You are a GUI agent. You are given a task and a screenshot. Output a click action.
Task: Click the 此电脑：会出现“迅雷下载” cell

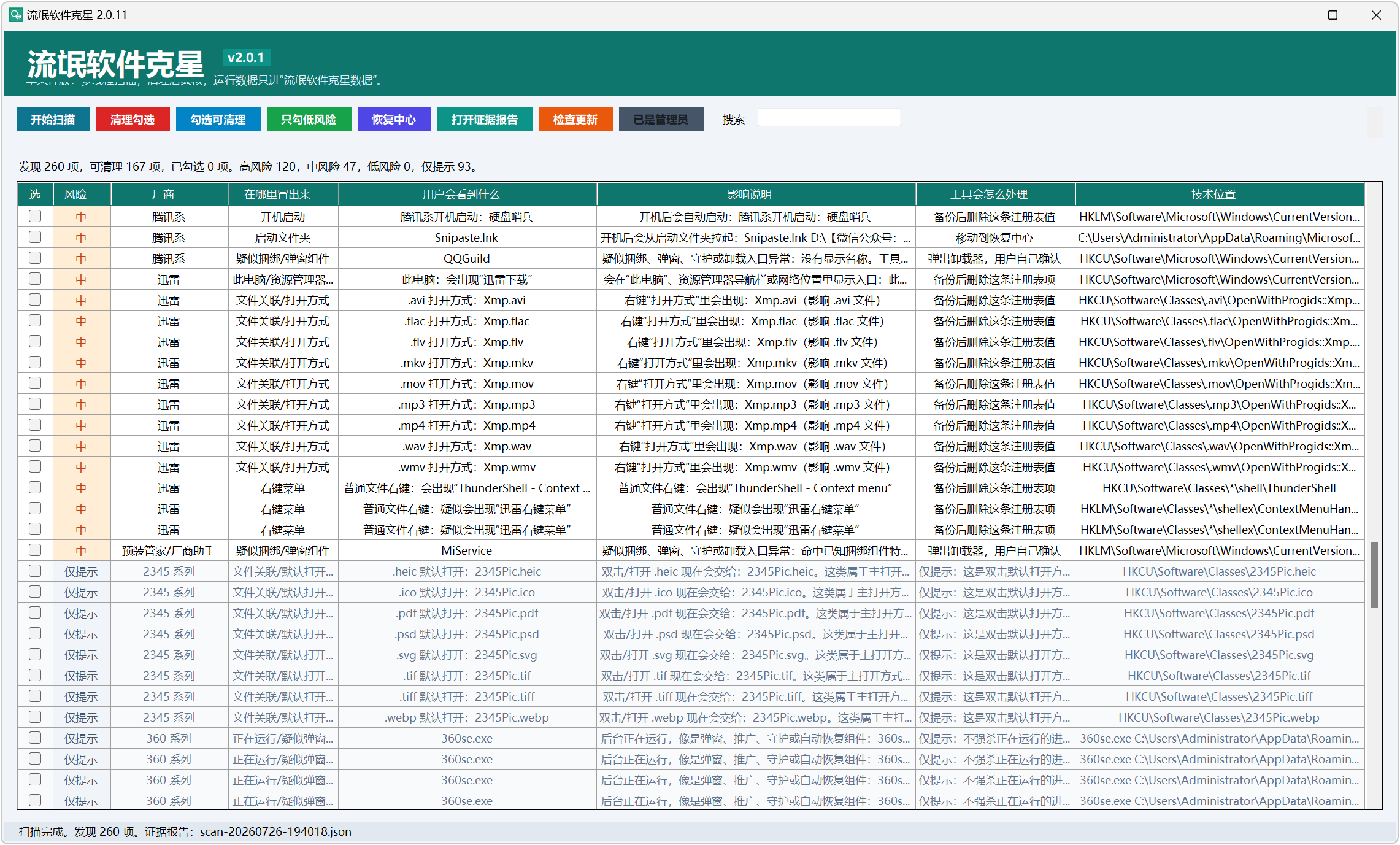coord(467,280)
